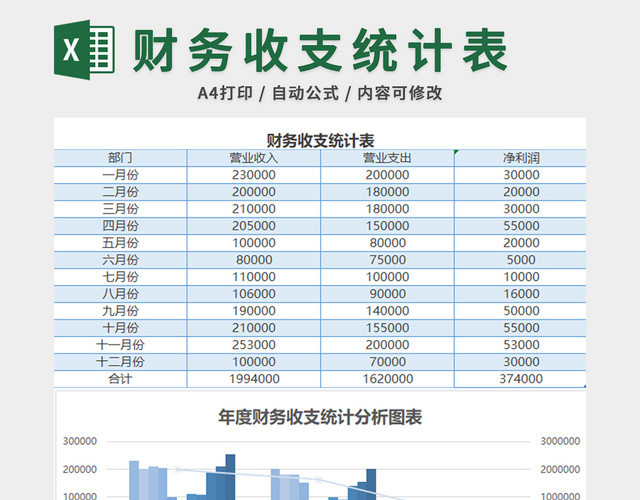This screenshot has width=640, height=500.
Task: Select the 合计 total row label
Action: (120, 379)
